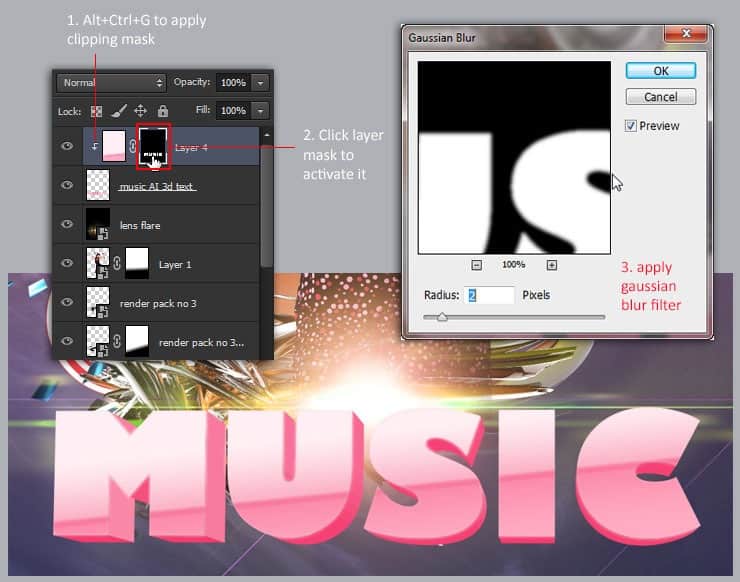Image resolution: width=740 pixels, height=582 pixels.
Task: Toggle lock position move icon
Action: [x=140, y=111]
